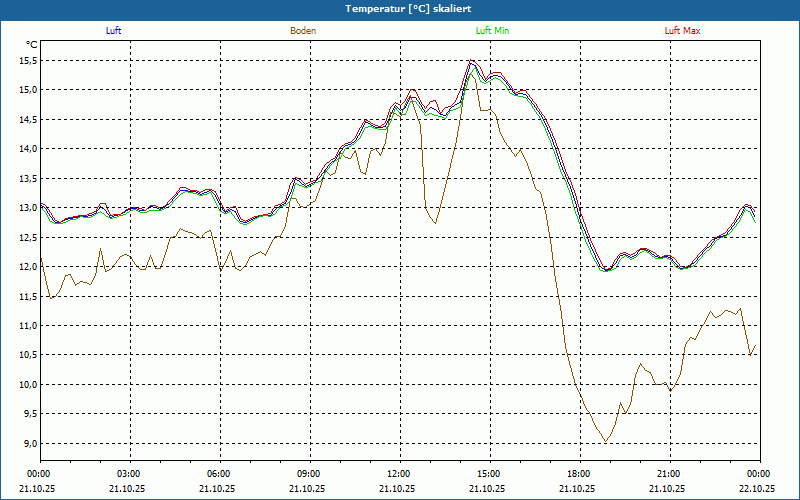Click the 22.10.25 date label
The image size is (800, 500).
(x=757, y=488)
